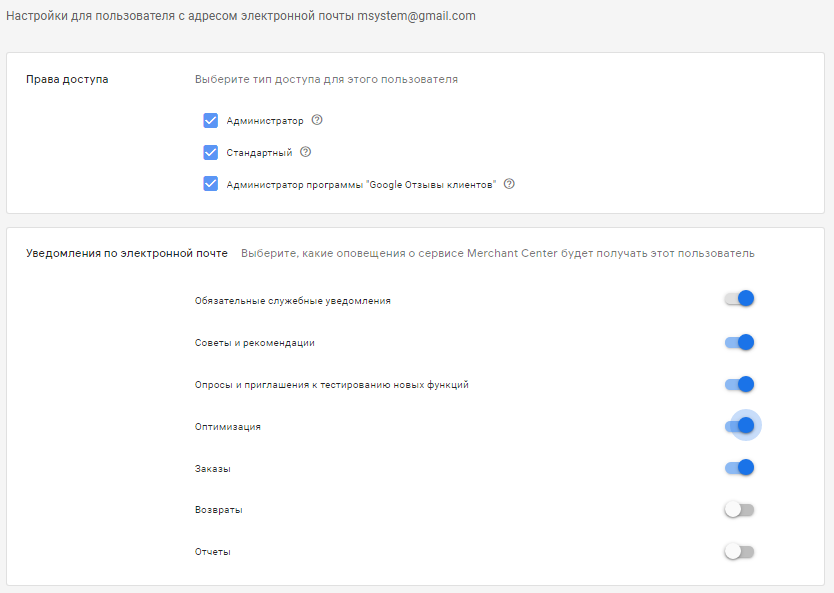Viewport: 834px width, 593px height.
Task: Enable the Отчеты notifications switch
Action: tap(739, 552)
